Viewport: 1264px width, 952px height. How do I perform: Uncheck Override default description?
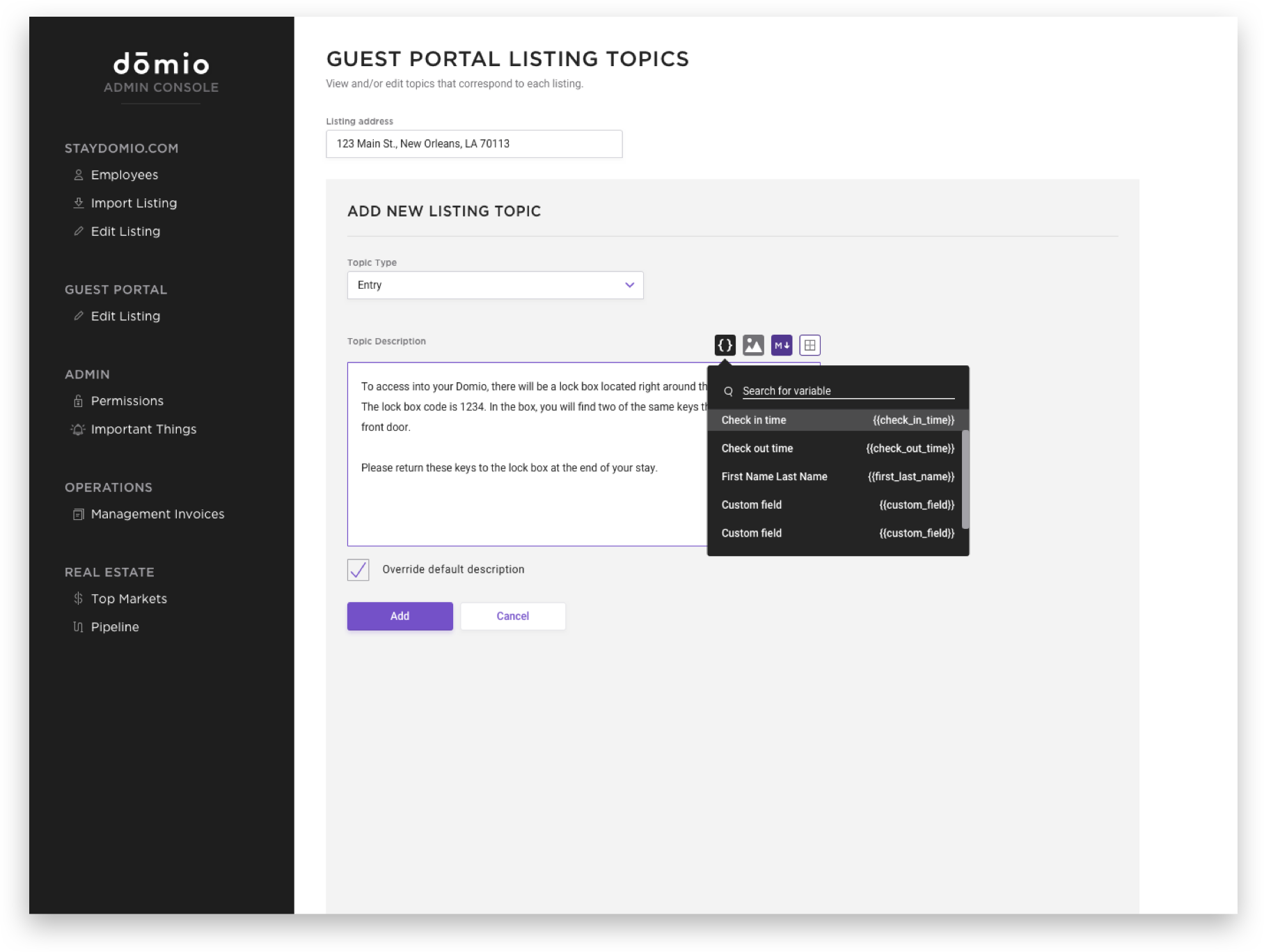[358, 569]
